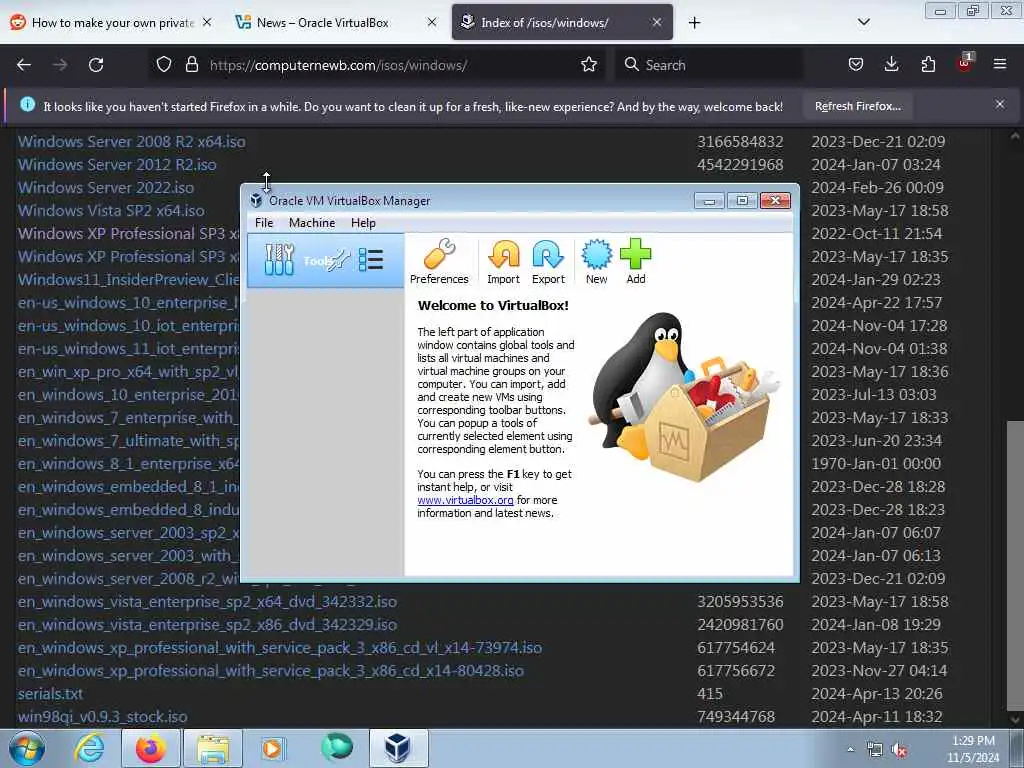Close the Index of /isos/windows/ tab

657,22
